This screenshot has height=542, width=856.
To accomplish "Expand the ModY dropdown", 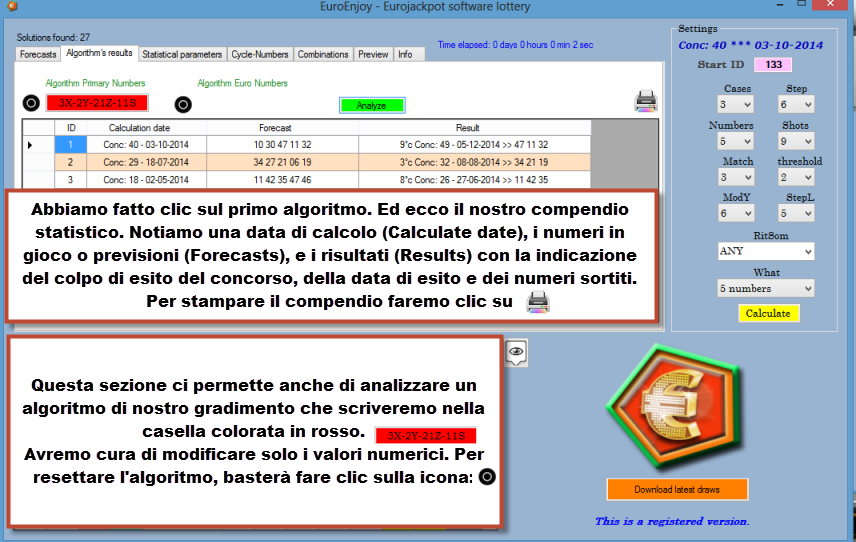I will 736,213.
